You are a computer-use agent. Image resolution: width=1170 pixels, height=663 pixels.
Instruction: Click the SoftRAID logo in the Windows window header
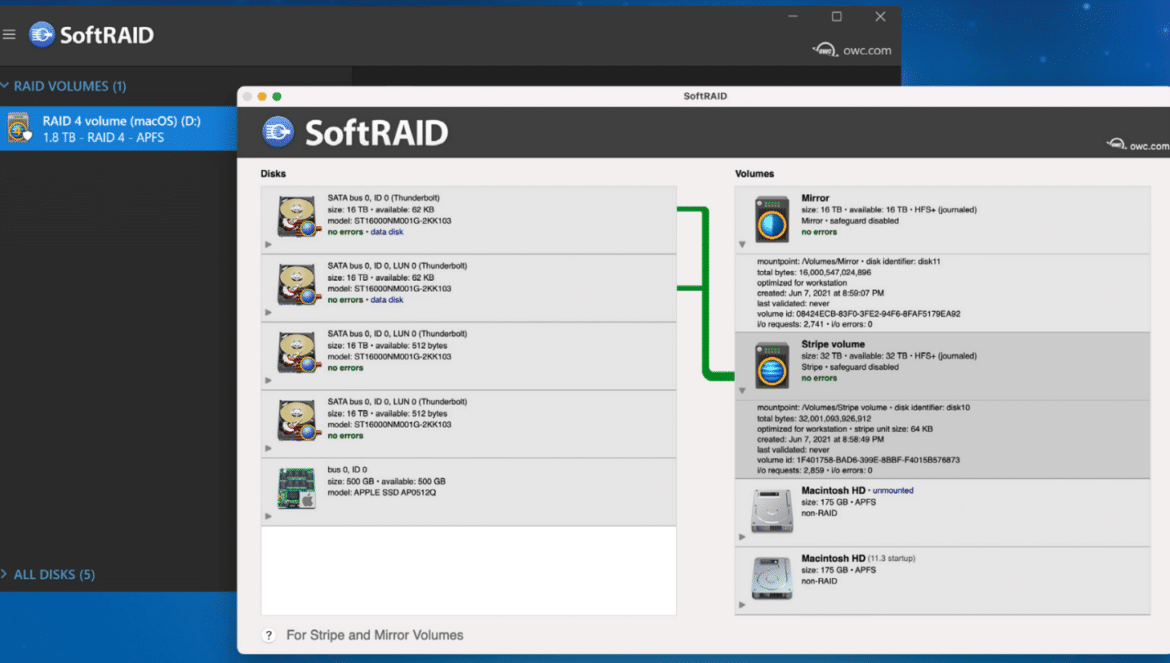(91, 34)
